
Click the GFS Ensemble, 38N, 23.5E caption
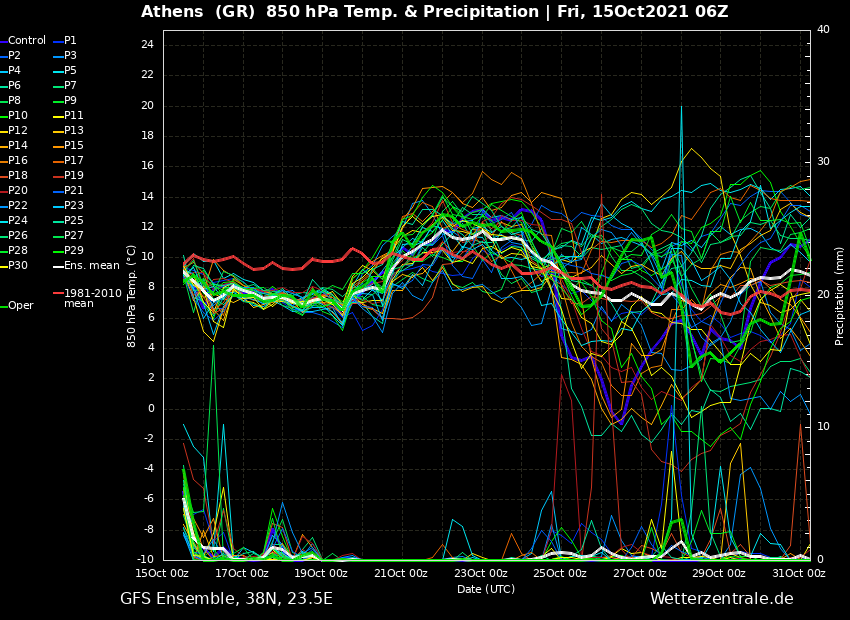[x=226, y=599]
